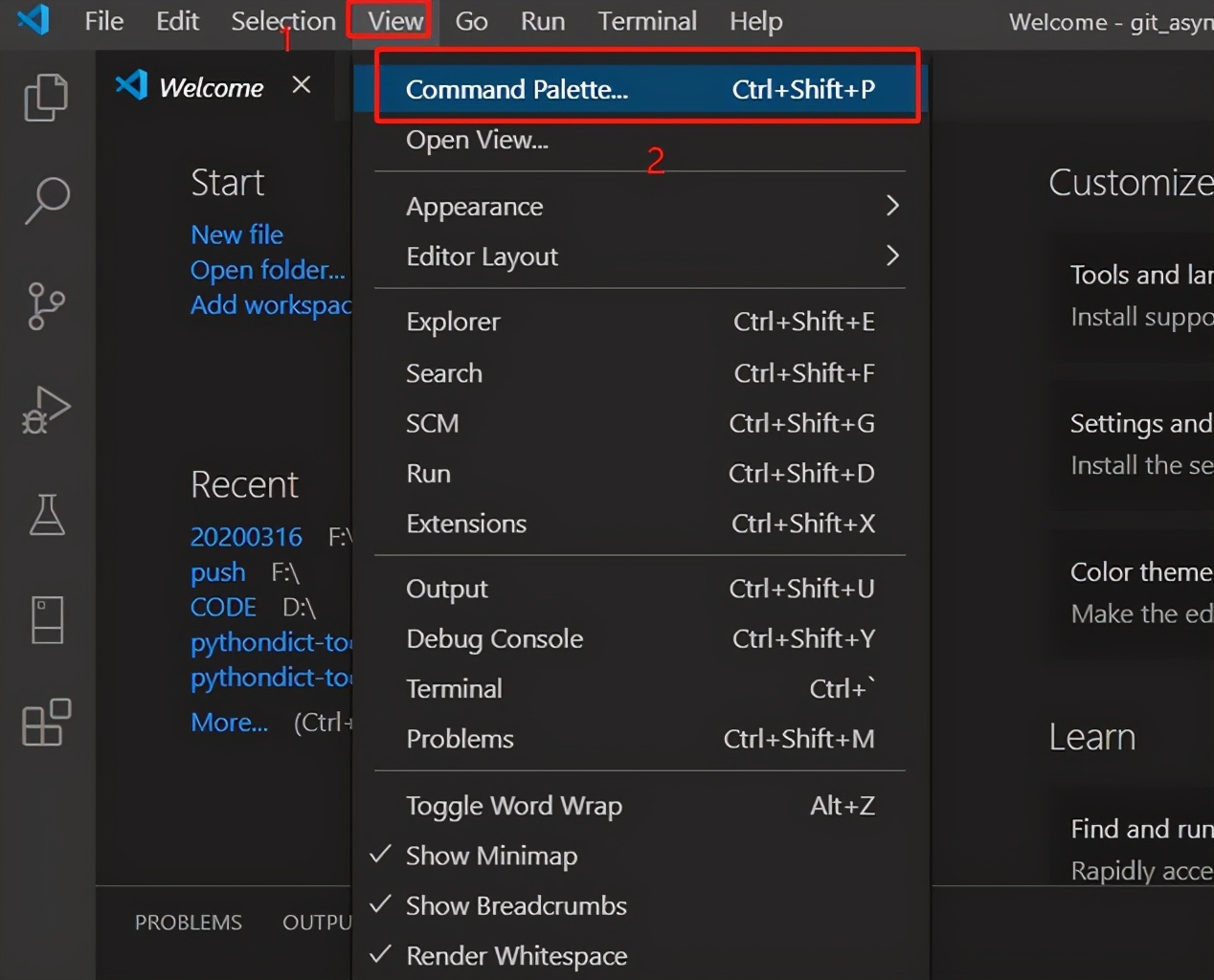Click the New file link
This screenshot has width=1214, height=980.
(x=236, y=234)
